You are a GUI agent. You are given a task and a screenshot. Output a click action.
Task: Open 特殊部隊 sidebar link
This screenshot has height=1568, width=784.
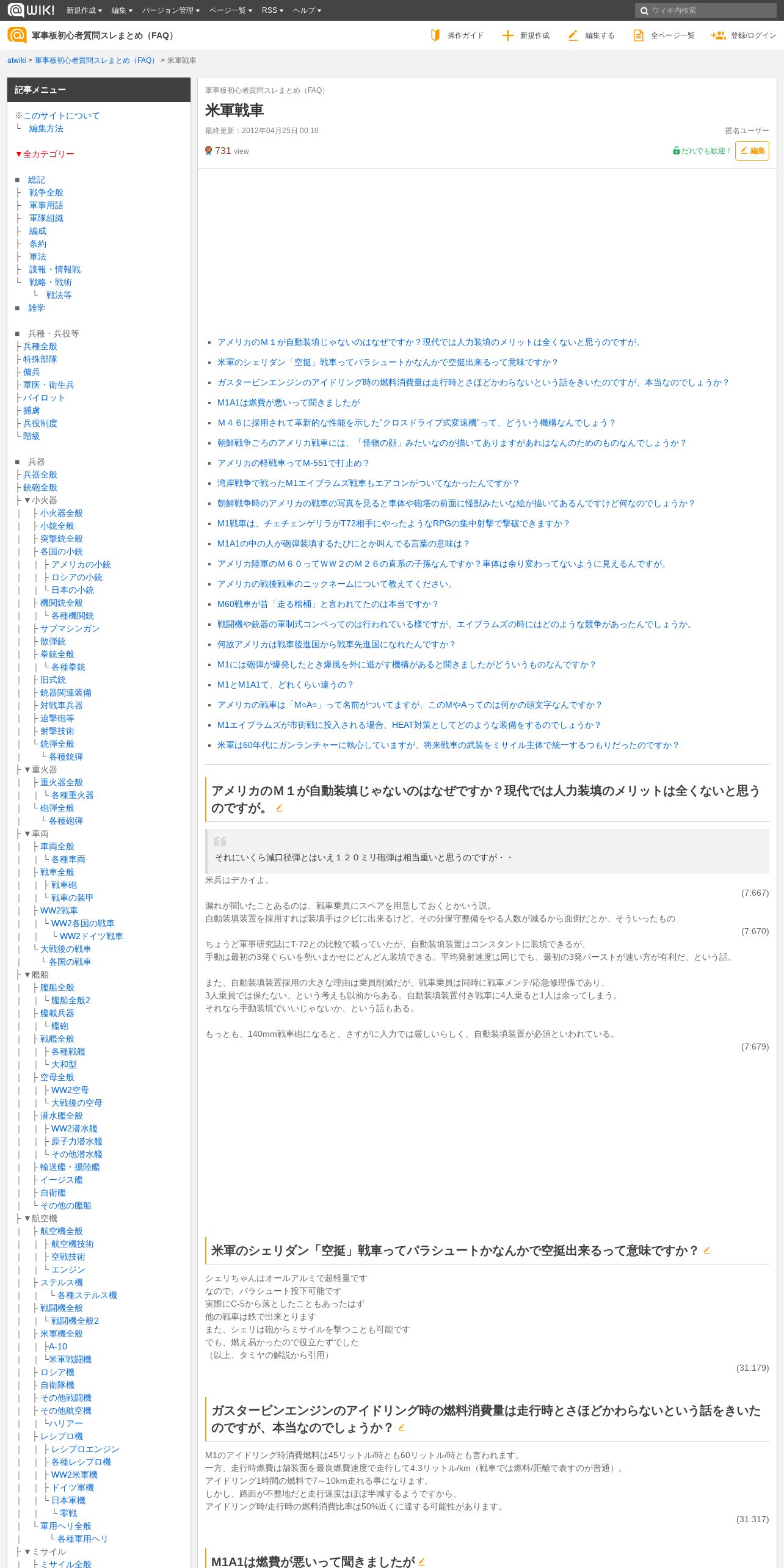(40, 359)
